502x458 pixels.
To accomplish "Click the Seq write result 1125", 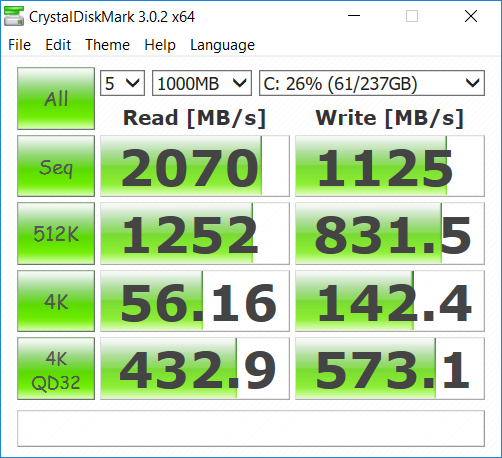I will click(390, 166).
